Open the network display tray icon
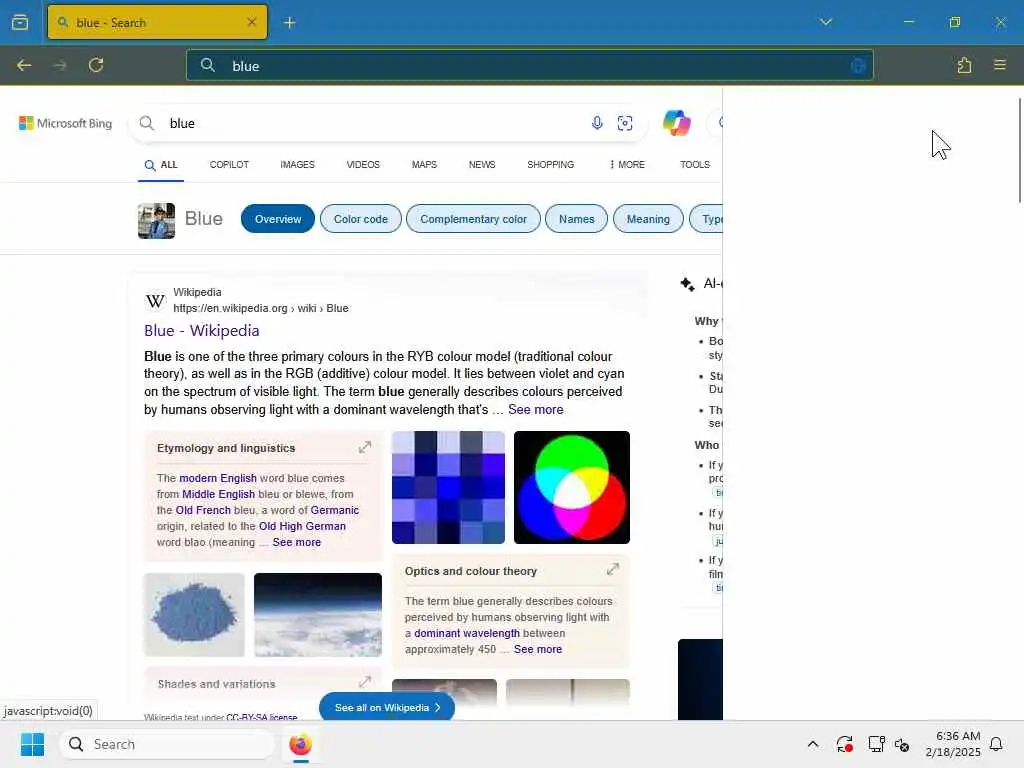The width and height of the screenshot is (1024, 768). tap(876, 744)
